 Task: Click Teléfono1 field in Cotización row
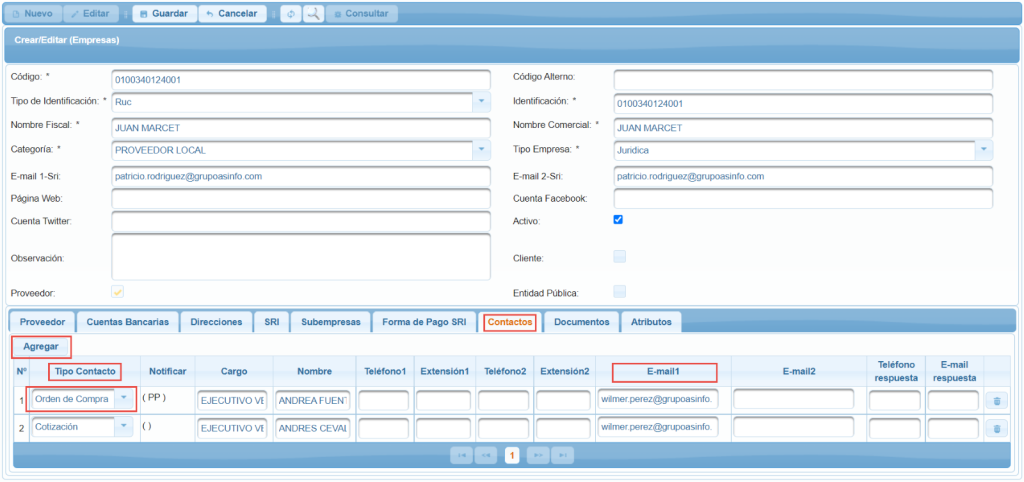(x=384, y=428)
